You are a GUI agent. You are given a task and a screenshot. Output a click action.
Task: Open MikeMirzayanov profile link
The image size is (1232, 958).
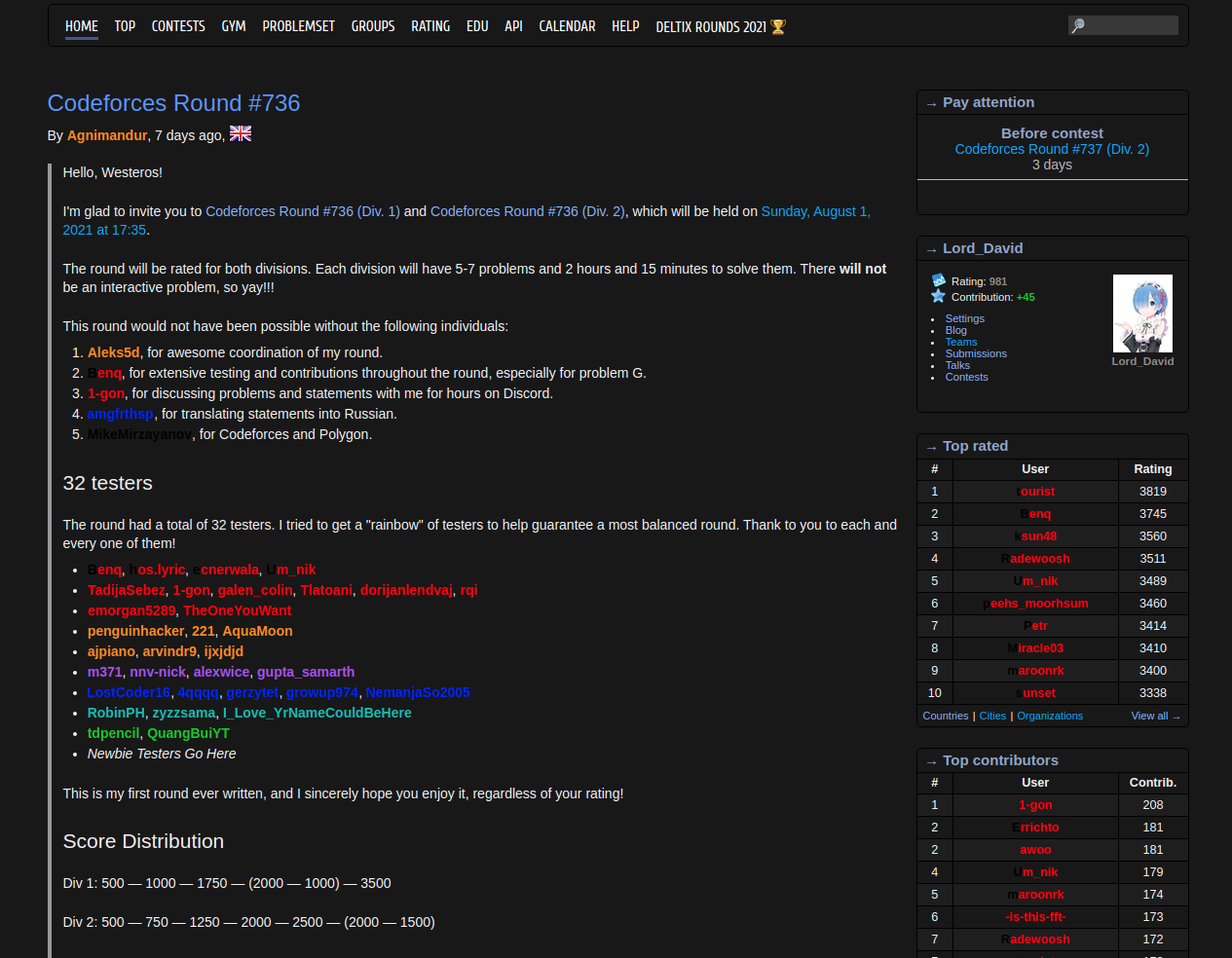139,434
